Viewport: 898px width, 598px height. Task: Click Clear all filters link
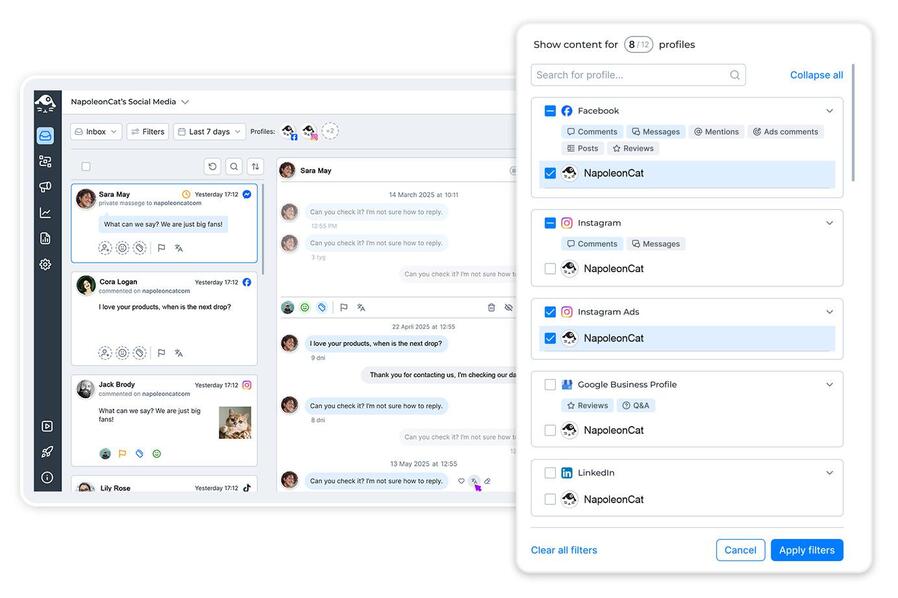[564, 550]
